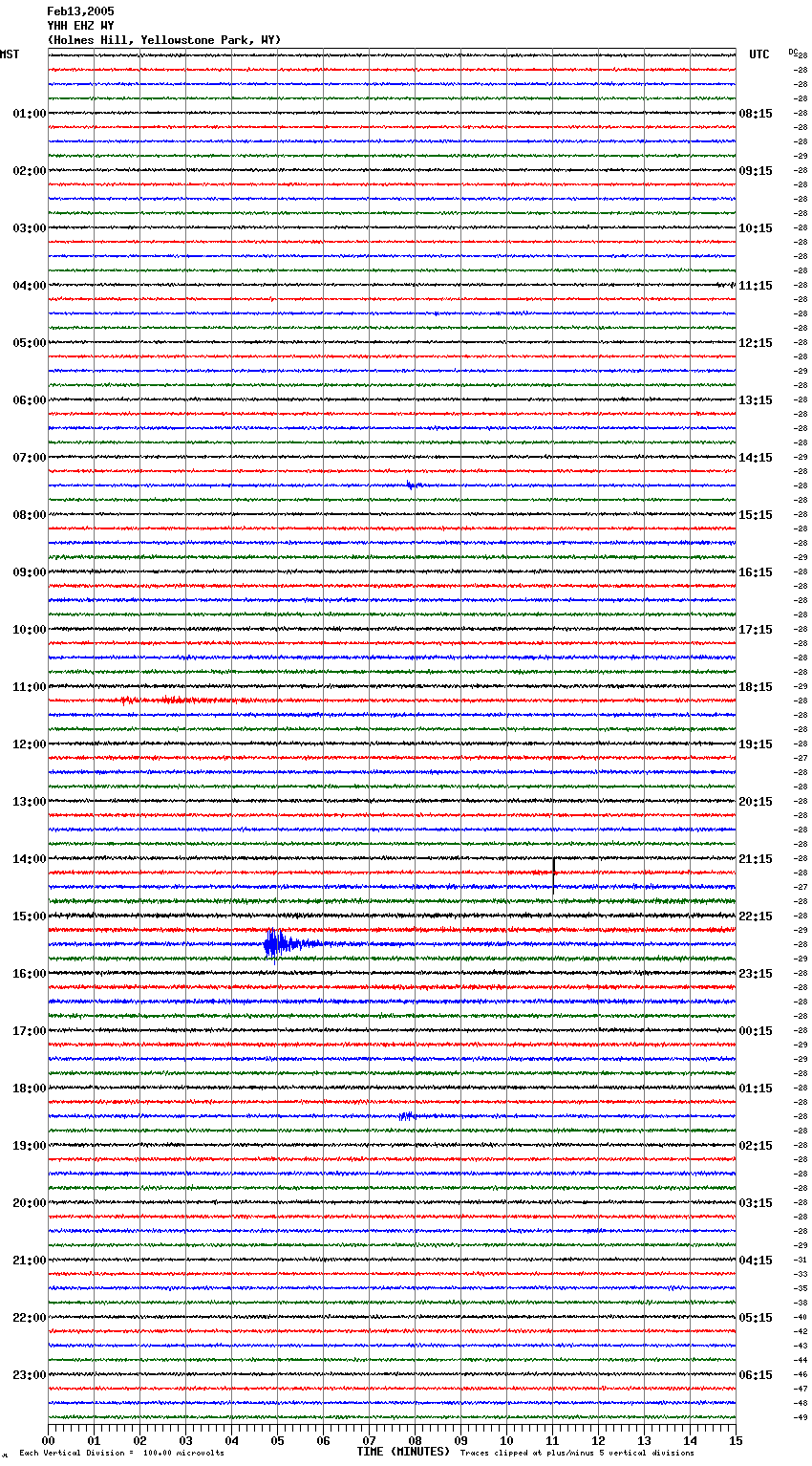Click the 22:15 UTC time label

pos(756,916)
